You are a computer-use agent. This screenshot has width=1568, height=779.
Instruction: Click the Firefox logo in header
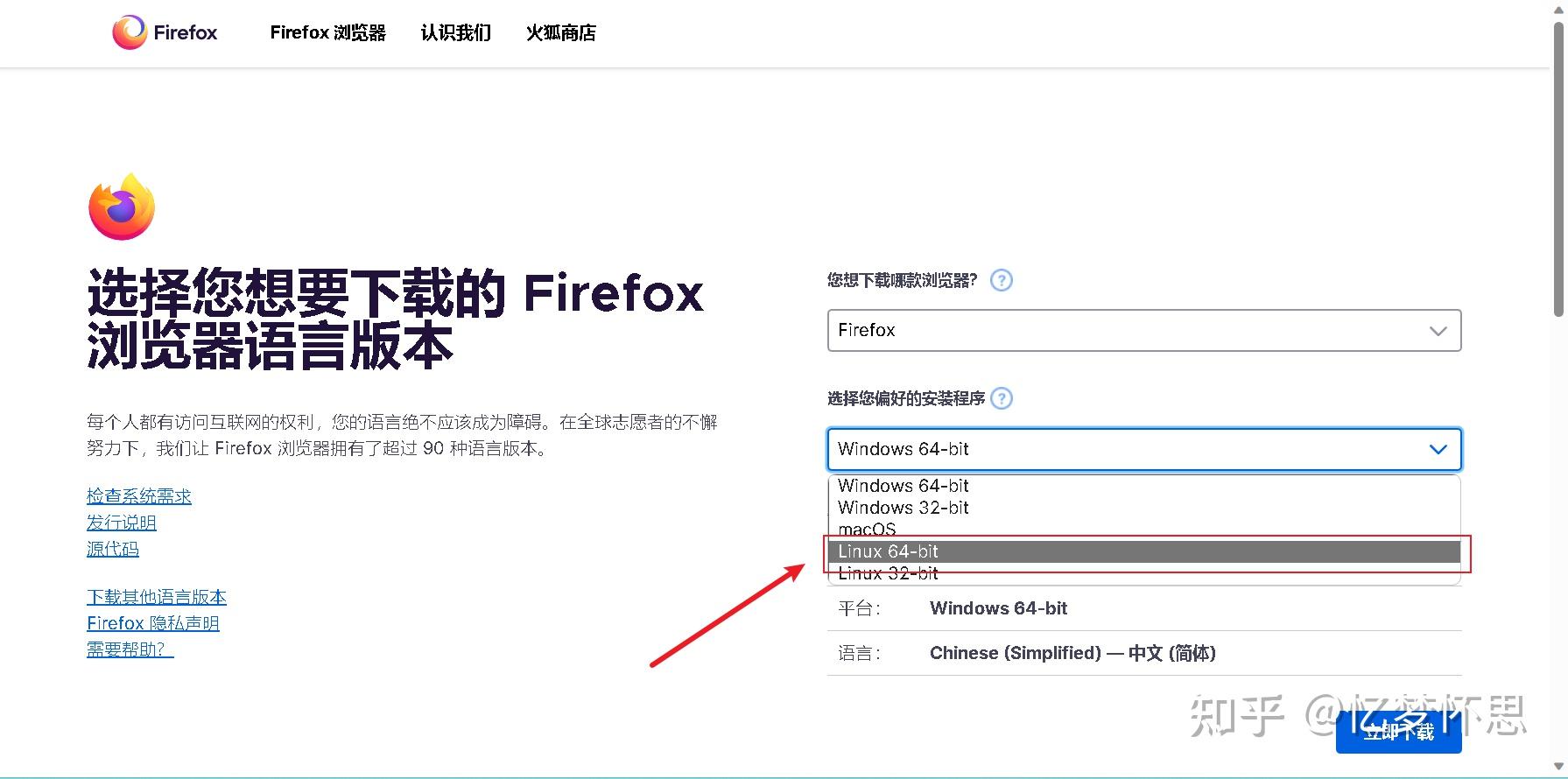[165, 32]
